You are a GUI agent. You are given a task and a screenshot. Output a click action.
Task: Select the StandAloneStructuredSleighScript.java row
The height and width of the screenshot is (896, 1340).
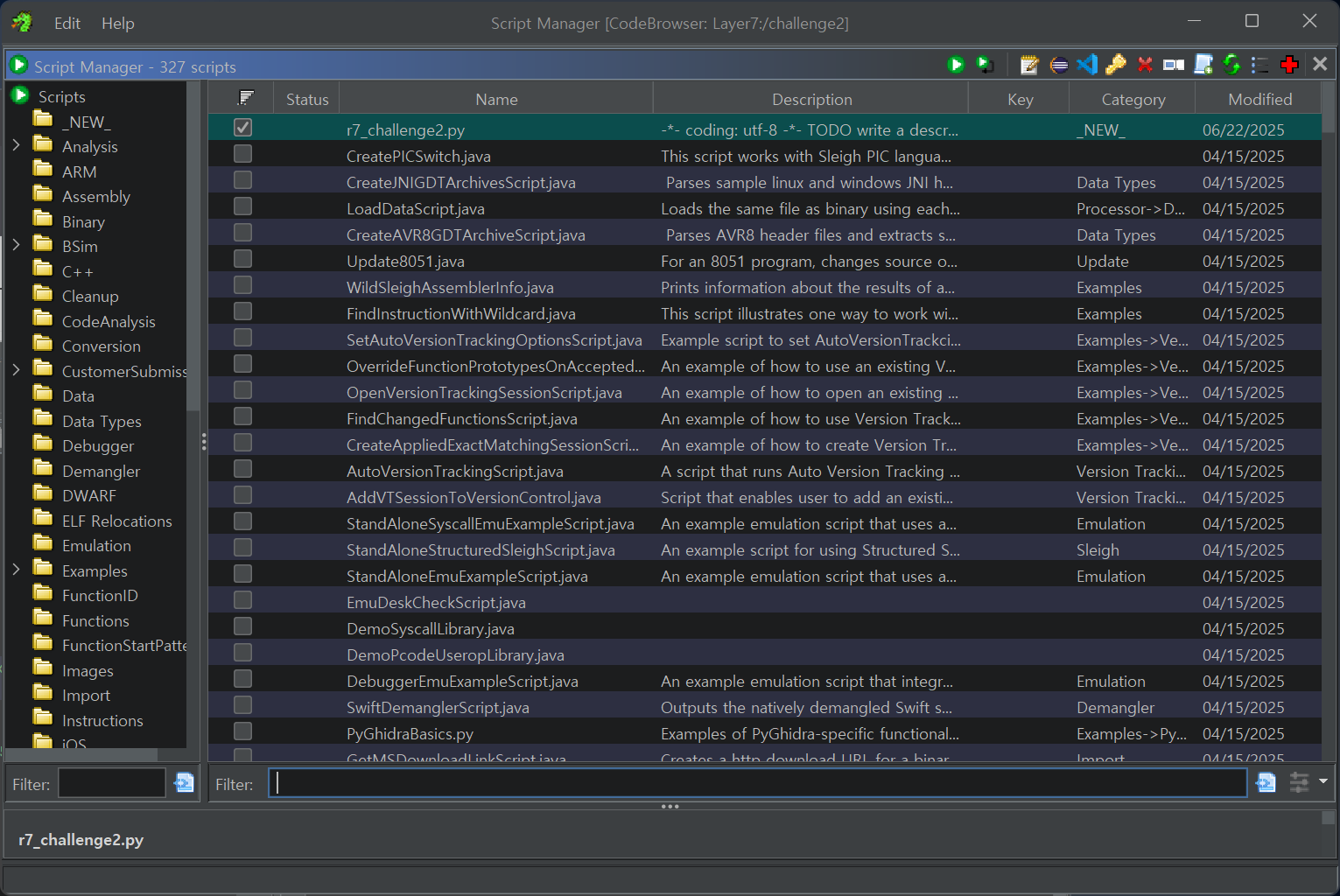(764, 549)
